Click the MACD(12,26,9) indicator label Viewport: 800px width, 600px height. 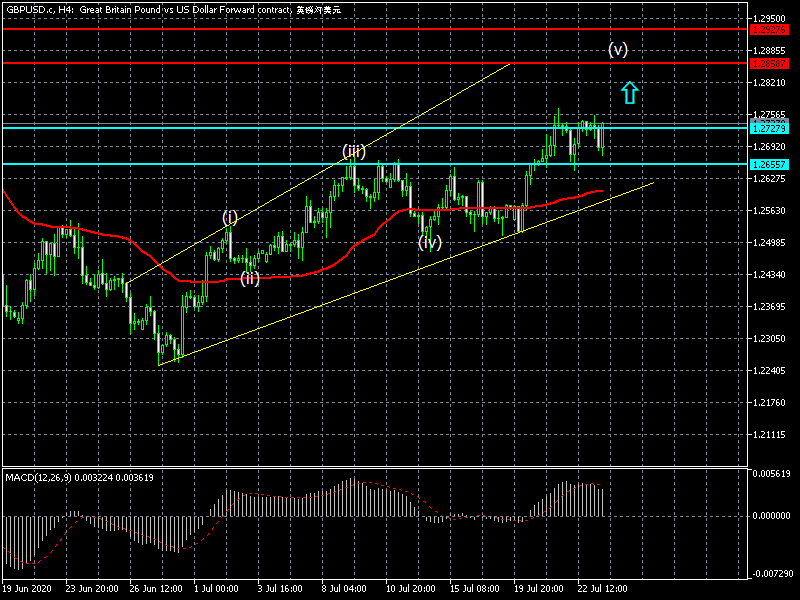(x=79, y=478)
